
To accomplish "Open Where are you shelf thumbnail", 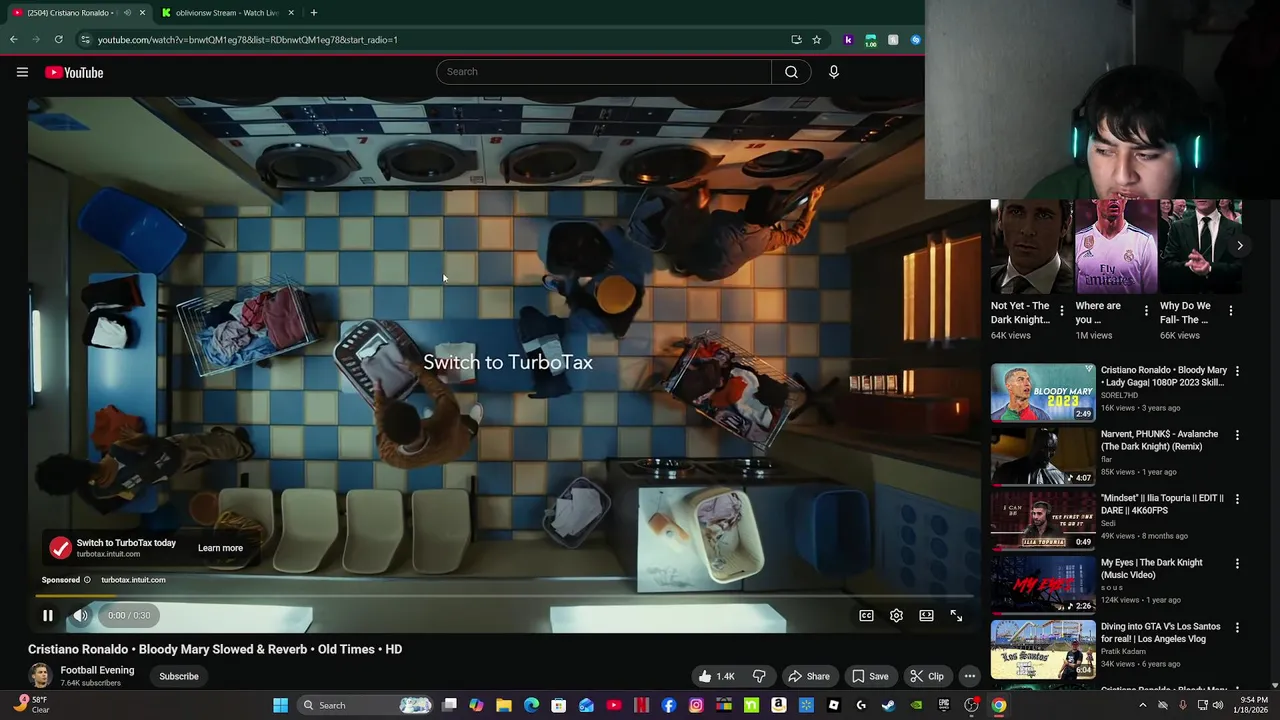I will click(x=1116, y=246).
